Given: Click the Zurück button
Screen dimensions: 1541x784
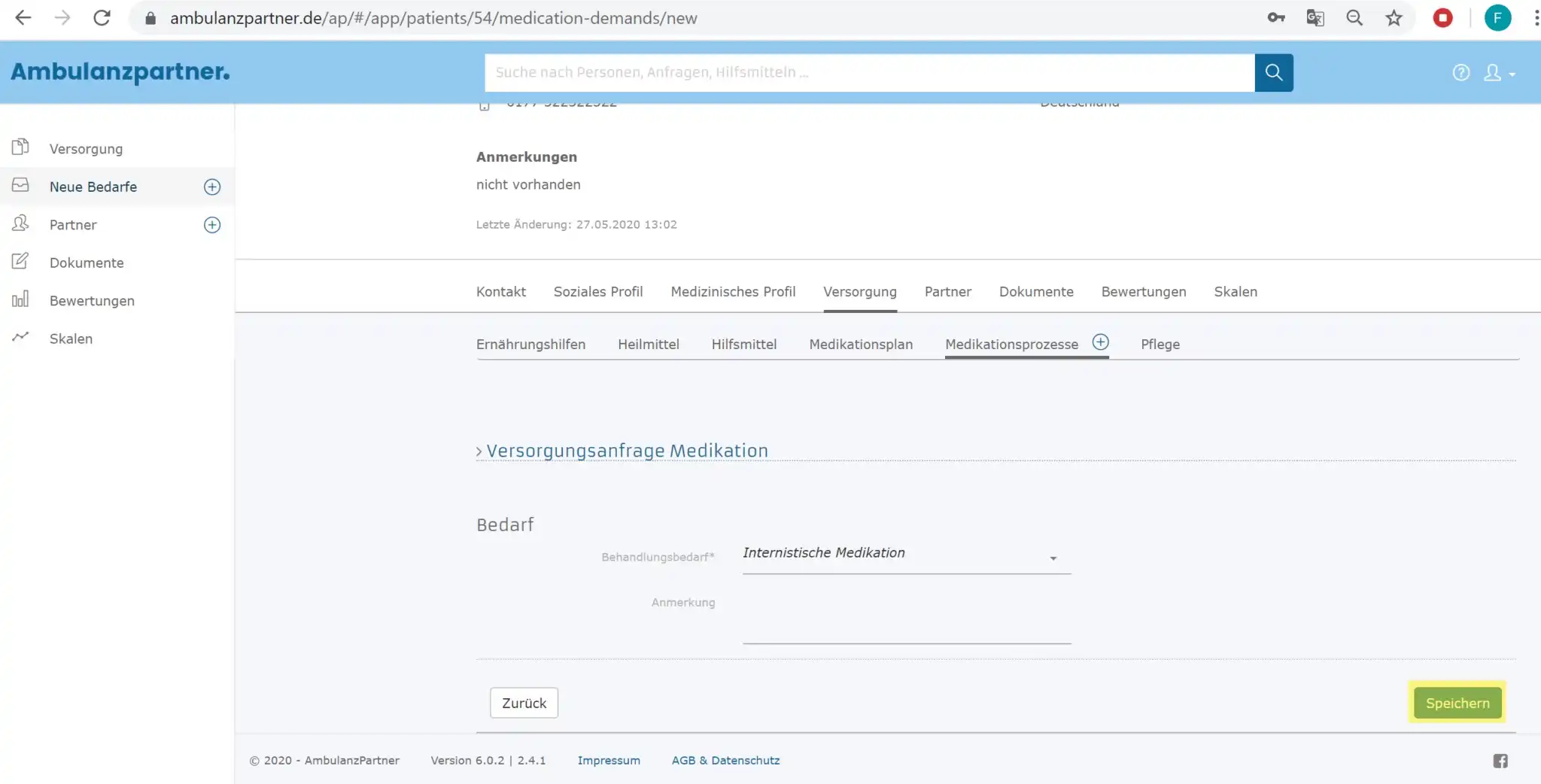Looking at the screenshot, I should (524, 703).
